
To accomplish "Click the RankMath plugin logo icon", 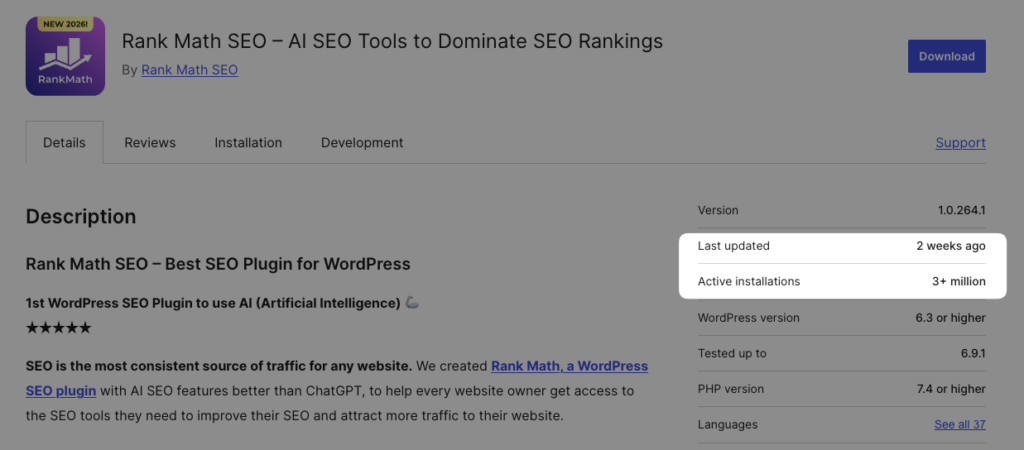I will (x=65, y=56).
